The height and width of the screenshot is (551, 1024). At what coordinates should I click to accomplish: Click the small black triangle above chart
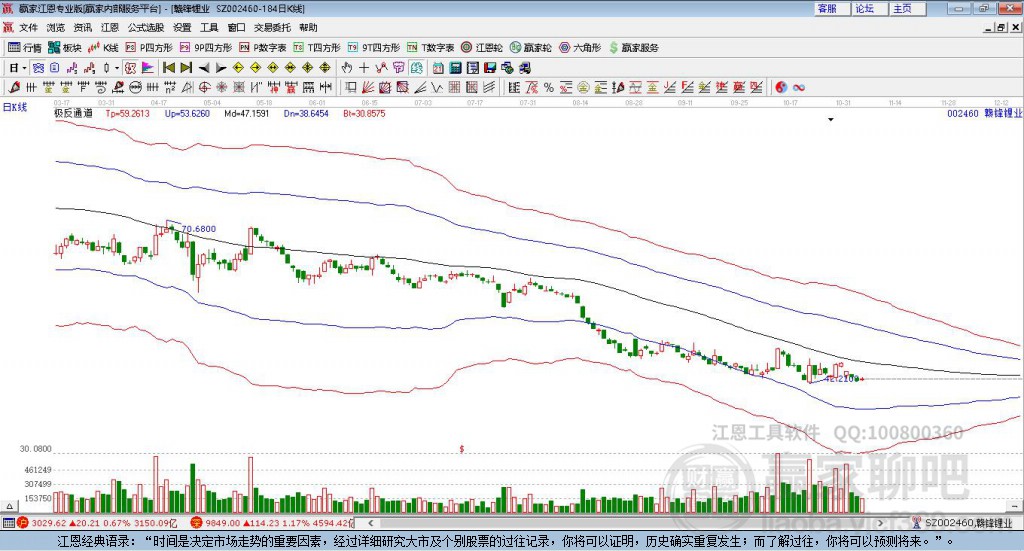point(831,119)
